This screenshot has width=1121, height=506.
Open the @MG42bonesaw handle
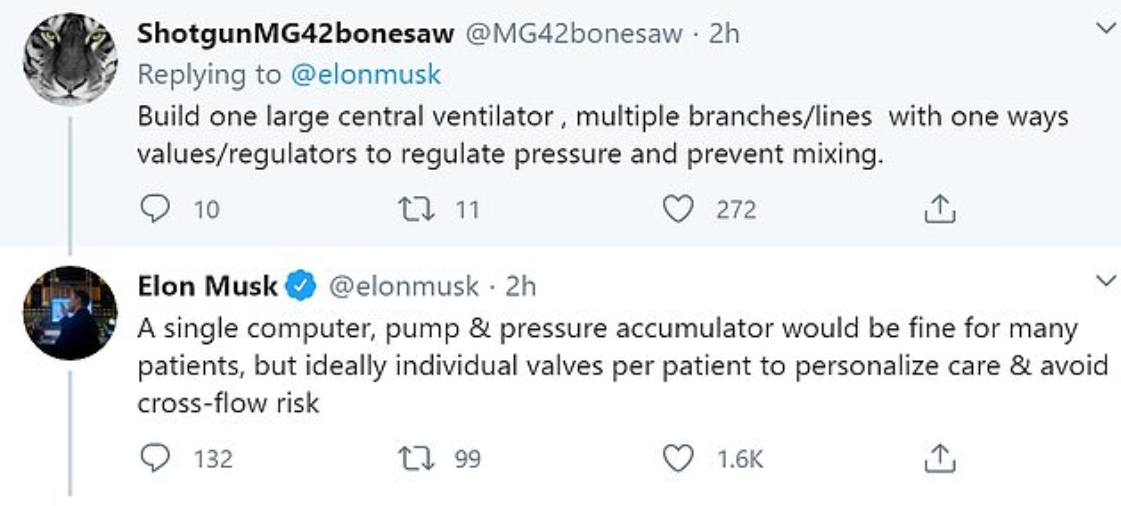click(574, 34)
